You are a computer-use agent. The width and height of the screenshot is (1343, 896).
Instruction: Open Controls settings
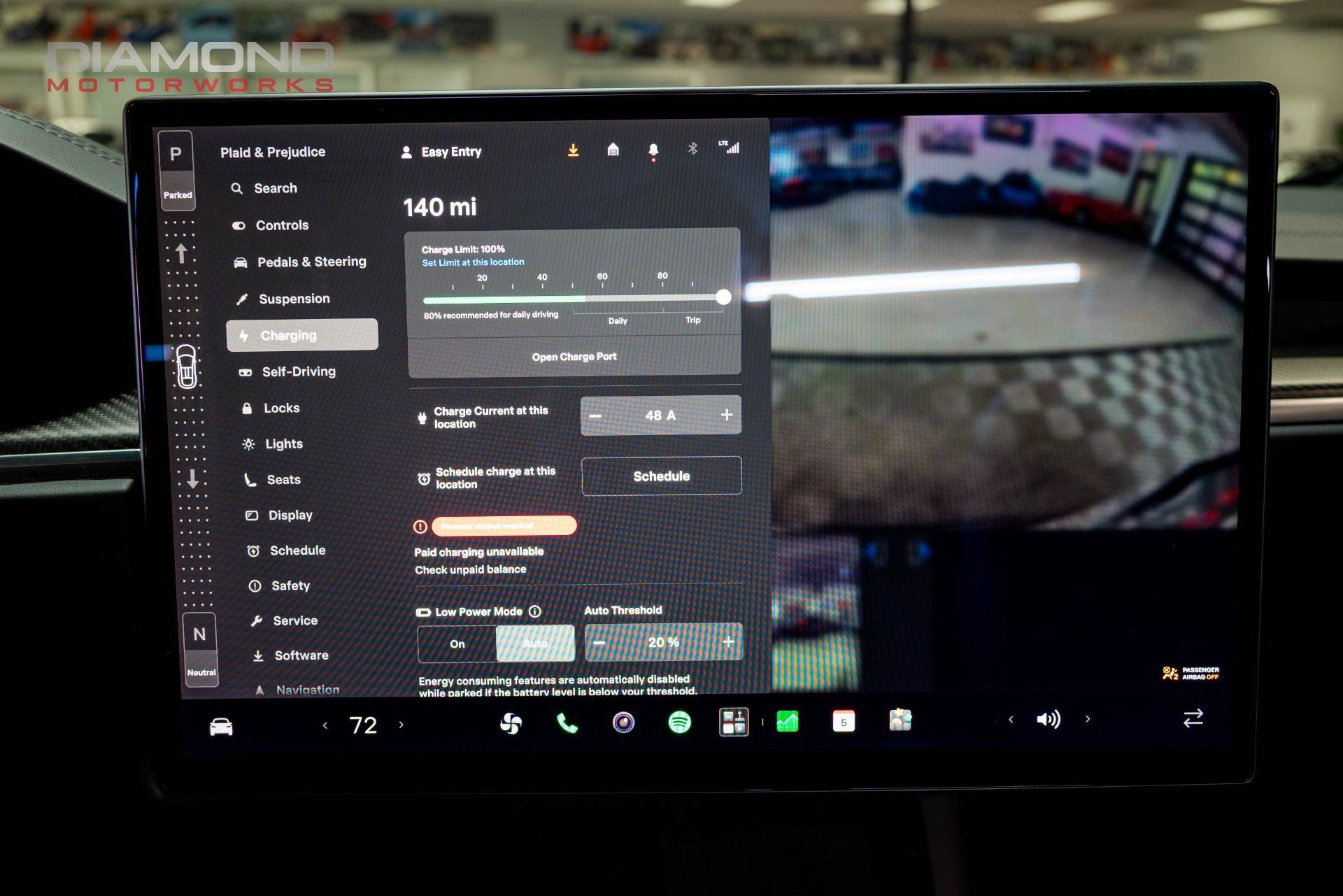tap(270, 225)
